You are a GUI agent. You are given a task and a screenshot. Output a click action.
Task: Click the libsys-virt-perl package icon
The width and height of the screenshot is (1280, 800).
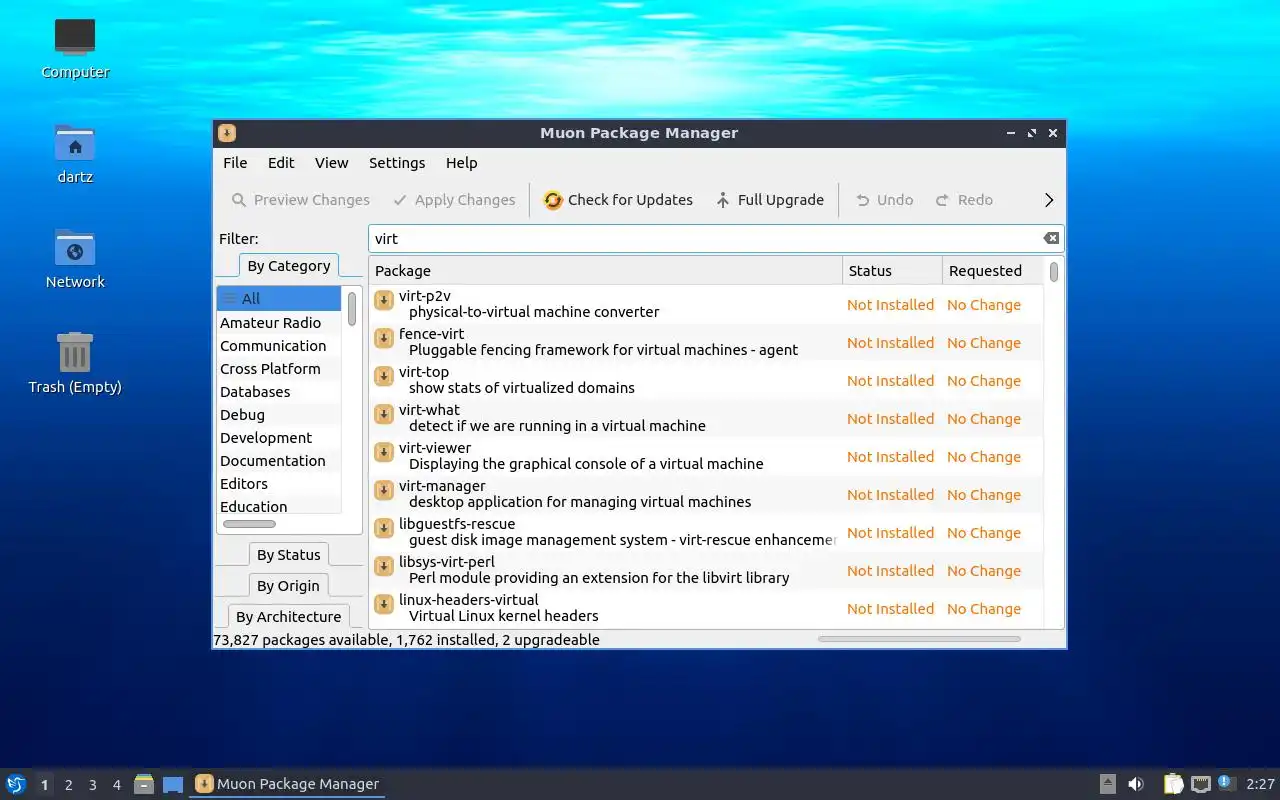(383, 567)
